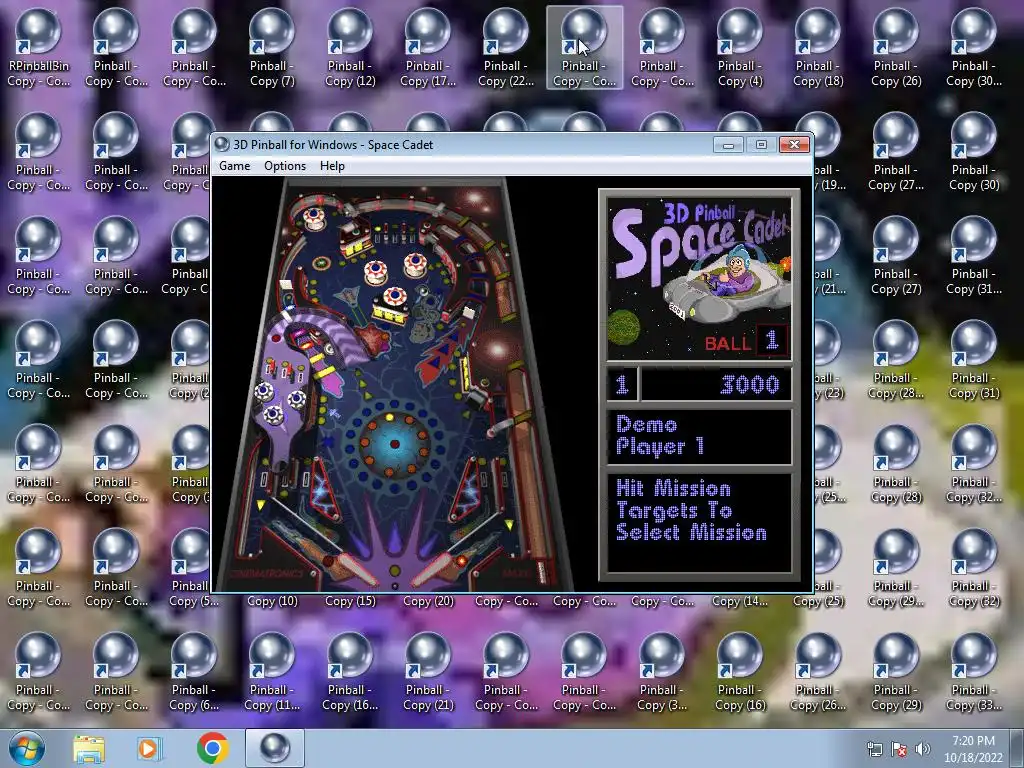Select the Pinball - Copy (18) desktop shortcut
Screen dimensions: 1024x768
pyautogui.click(x=818, y=49)
